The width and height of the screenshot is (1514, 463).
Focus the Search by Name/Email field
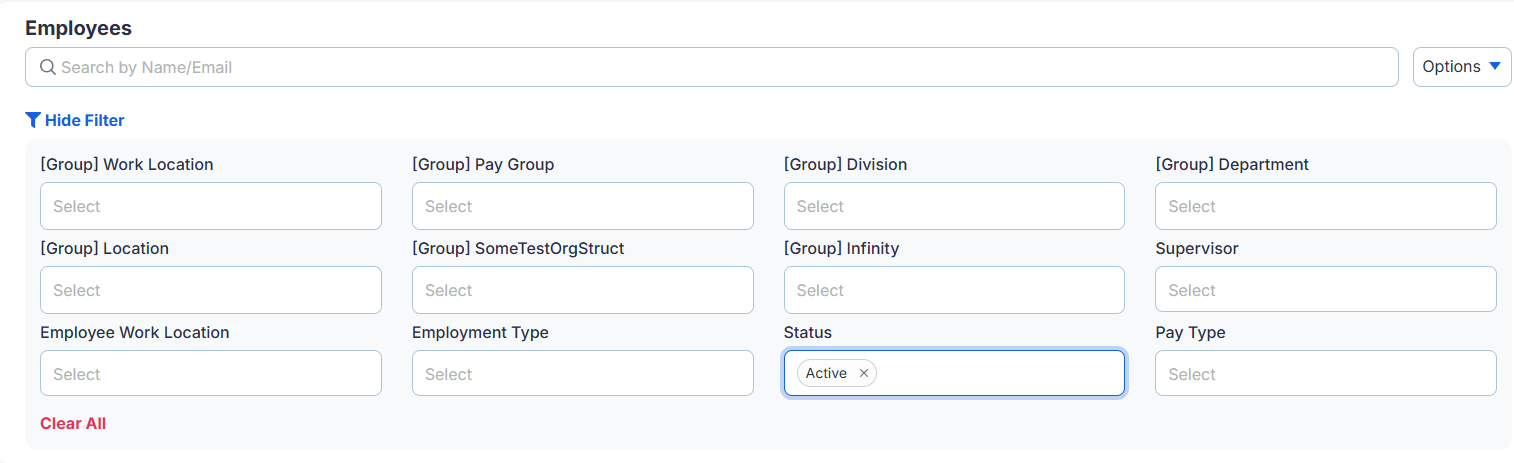click(712, 67)
